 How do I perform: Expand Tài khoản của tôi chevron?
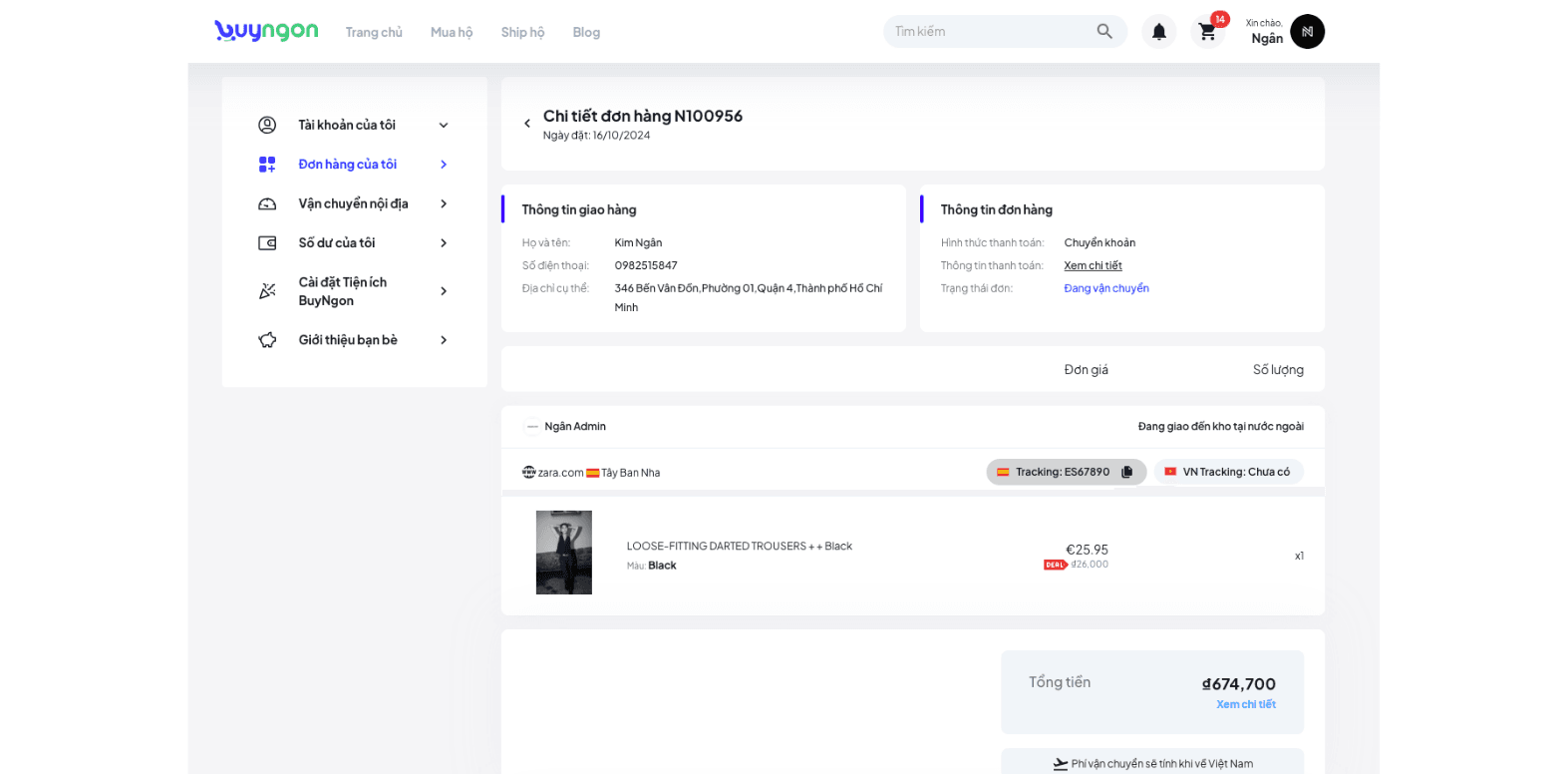click(444, 125)
